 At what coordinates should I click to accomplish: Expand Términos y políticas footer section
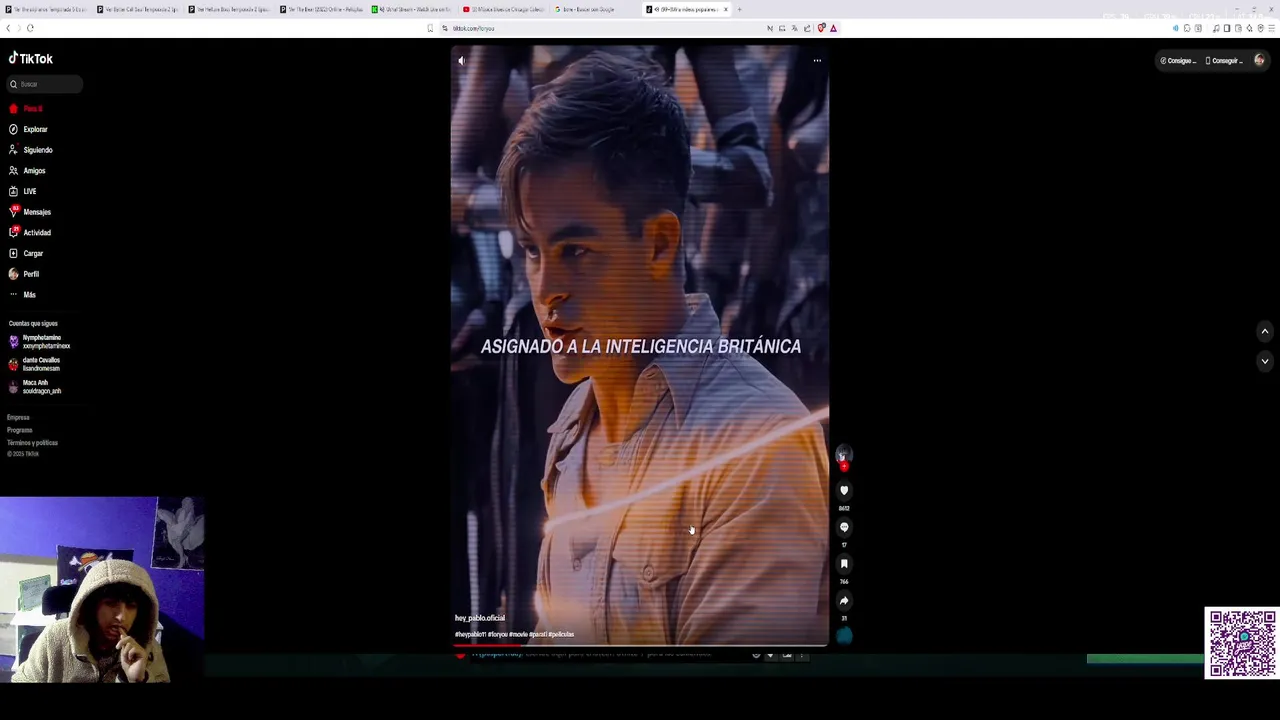pos(32,443)
